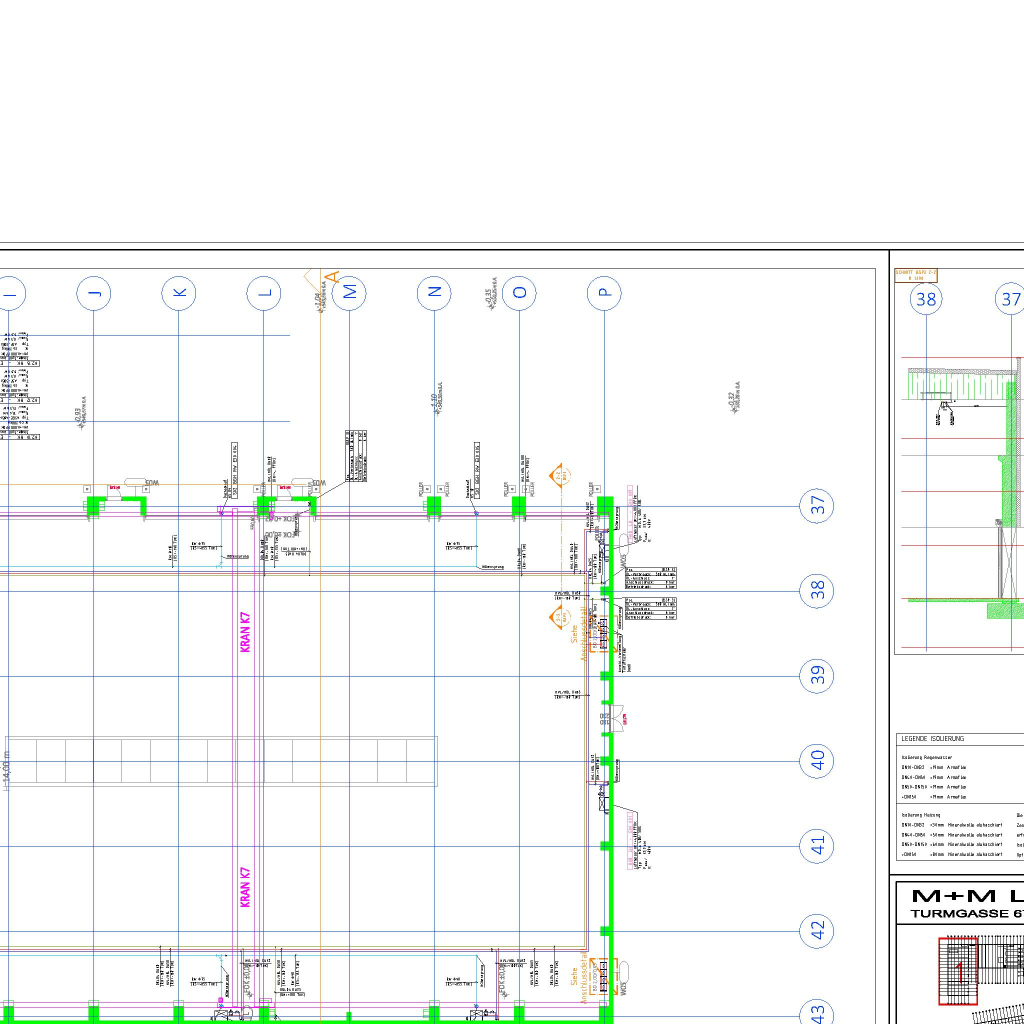Select the lower magenta KRAN K7 label
Viewport: 1024px width, 1024px height.
(x=245, y=887)
